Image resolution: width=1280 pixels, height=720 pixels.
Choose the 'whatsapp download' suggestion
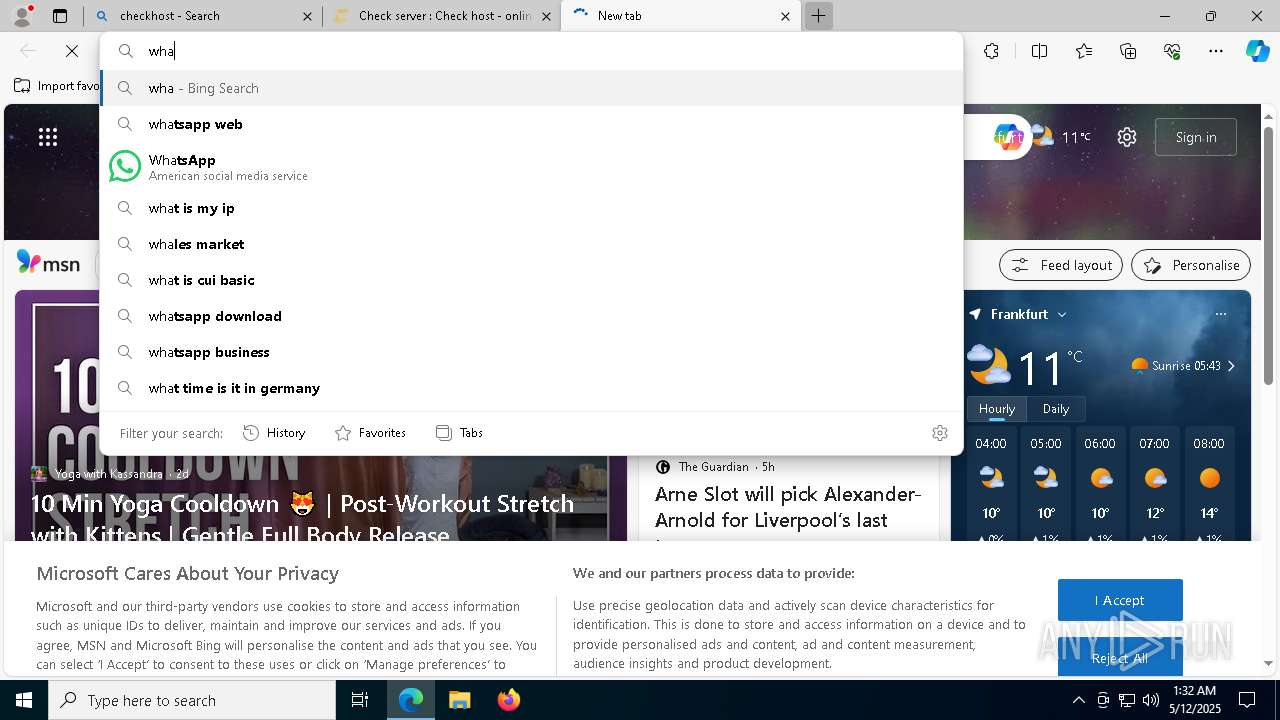pyautogui.click(x=532, y=316)
